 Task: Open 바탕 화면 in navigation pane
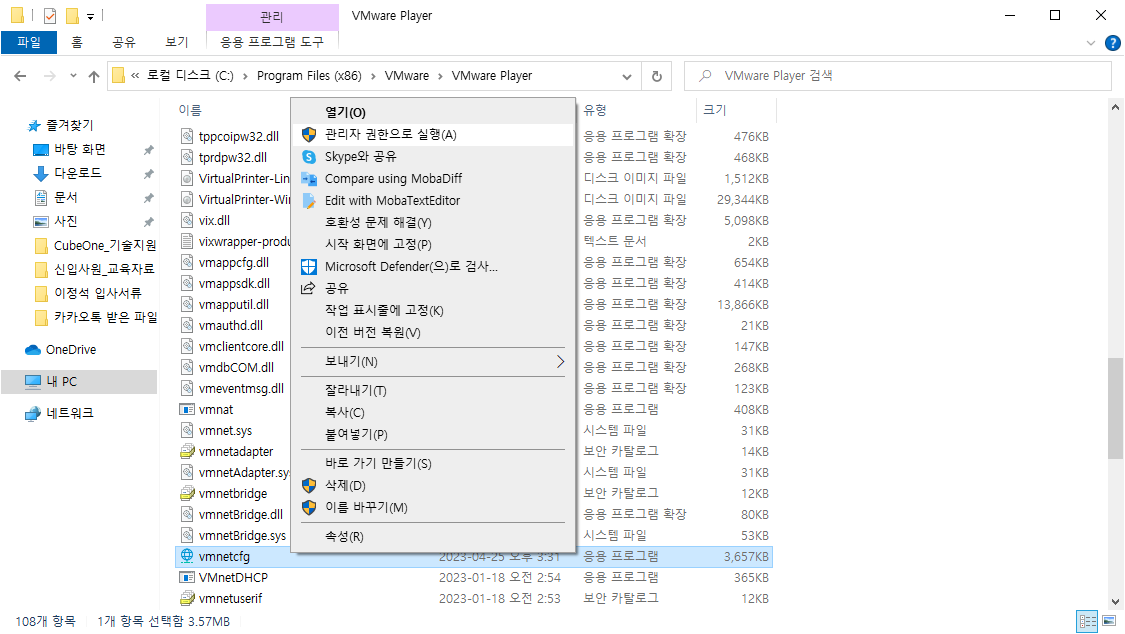[80, 149]
